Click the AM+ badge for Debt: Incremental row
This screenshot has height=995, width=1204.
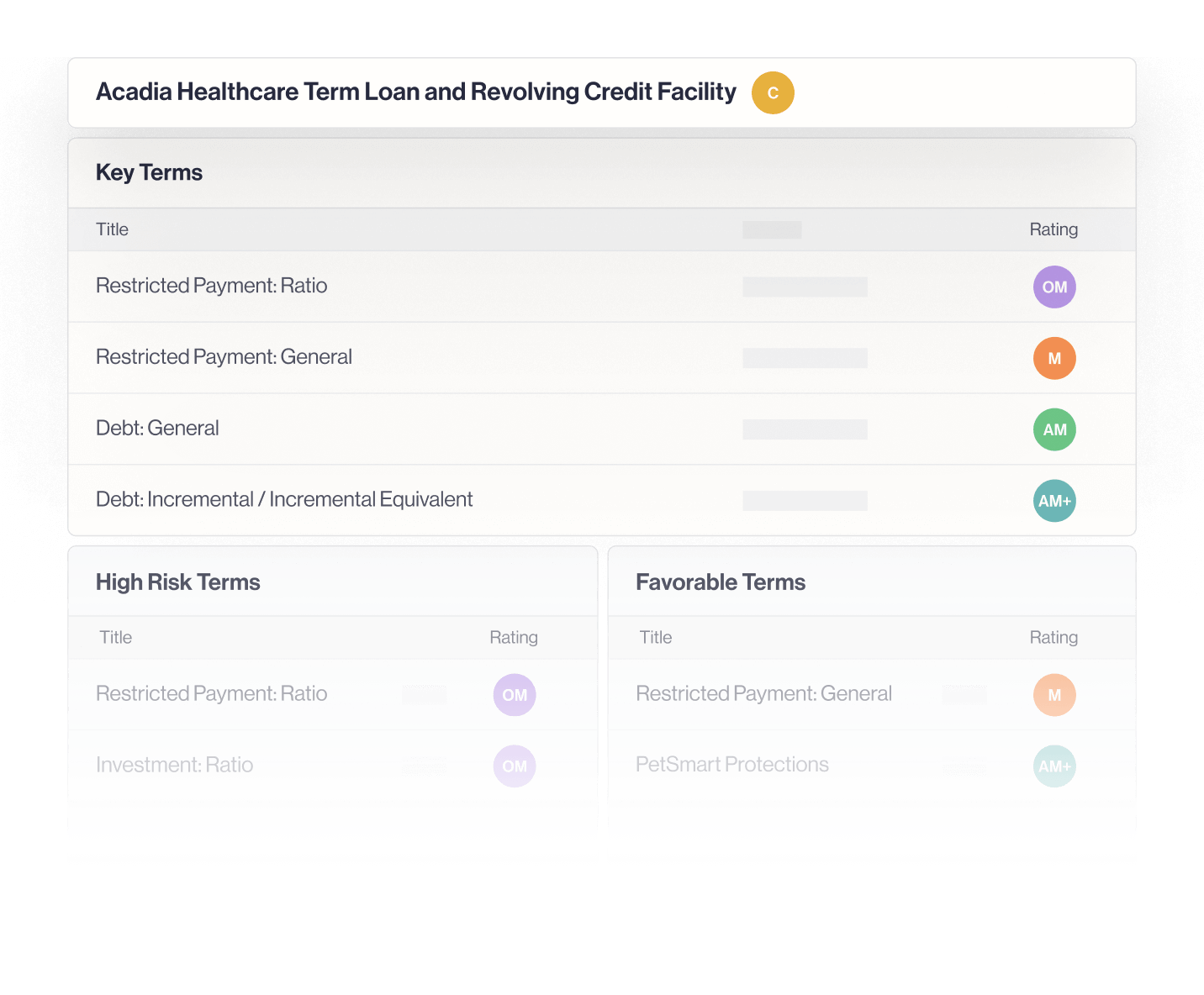1054,501
